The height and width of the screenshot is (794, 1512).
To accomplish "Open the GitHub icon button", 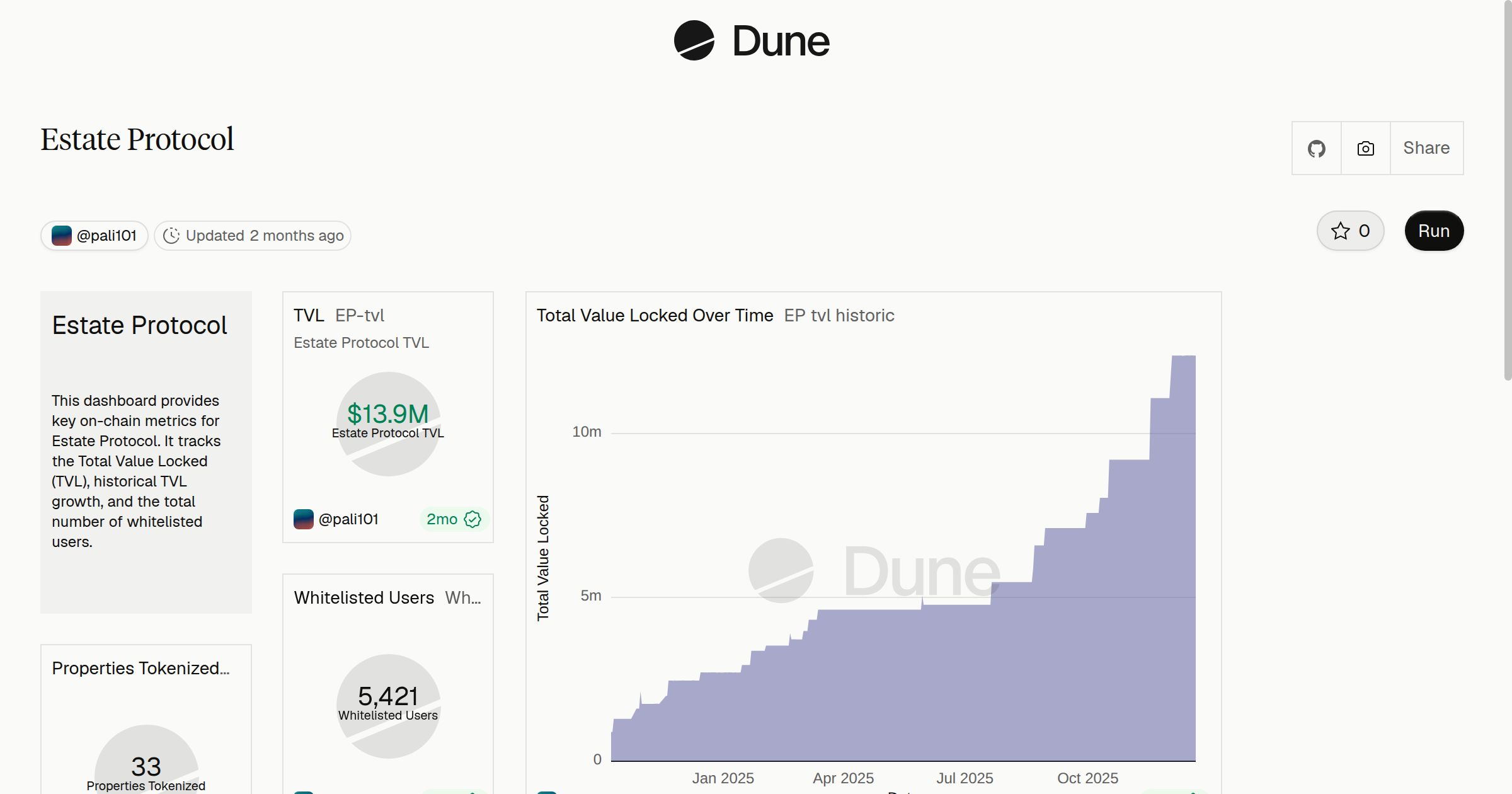I will coord(1317,149).
